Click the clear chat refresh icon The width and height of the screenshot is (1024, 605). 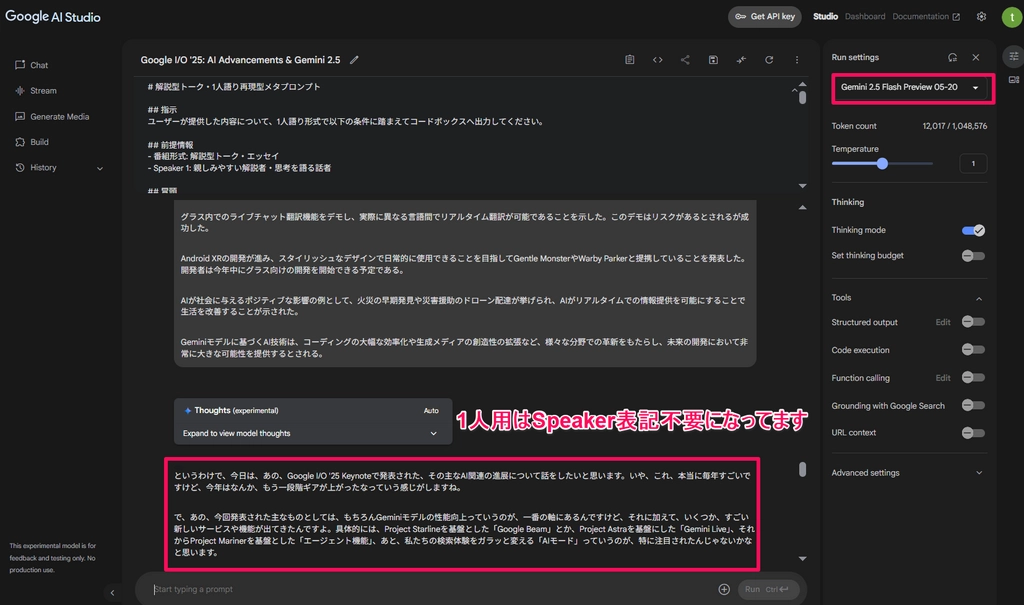[769, 60]
